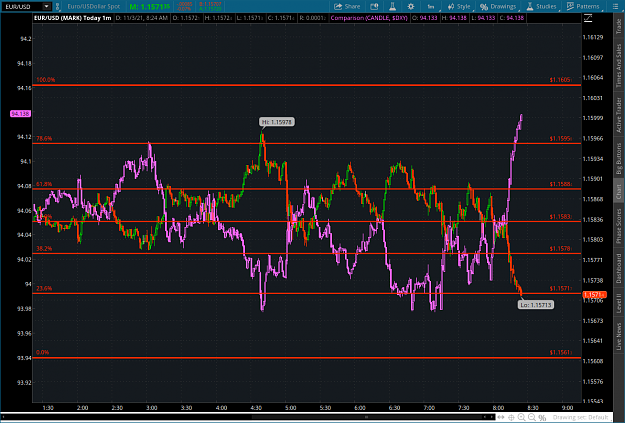Viewport: 625px width, 423px height.
Task: Click the percent icon in bottom toolbar
Action: point(542,417)
